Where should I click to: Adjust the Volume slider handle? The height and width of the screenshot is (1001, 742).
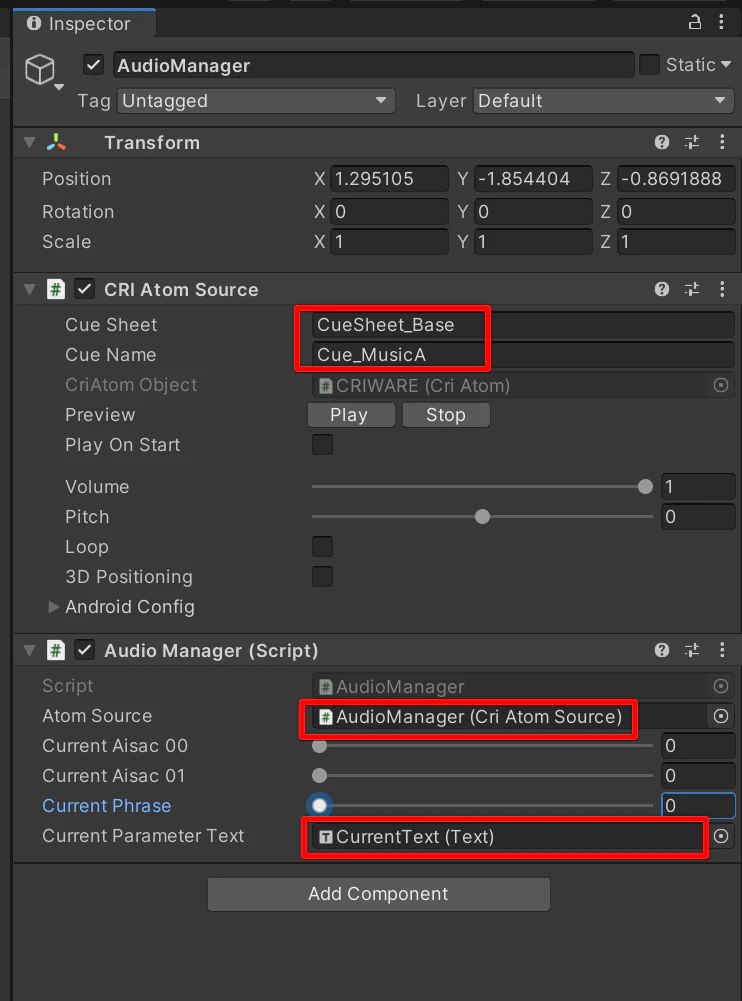tap(645, 486)
